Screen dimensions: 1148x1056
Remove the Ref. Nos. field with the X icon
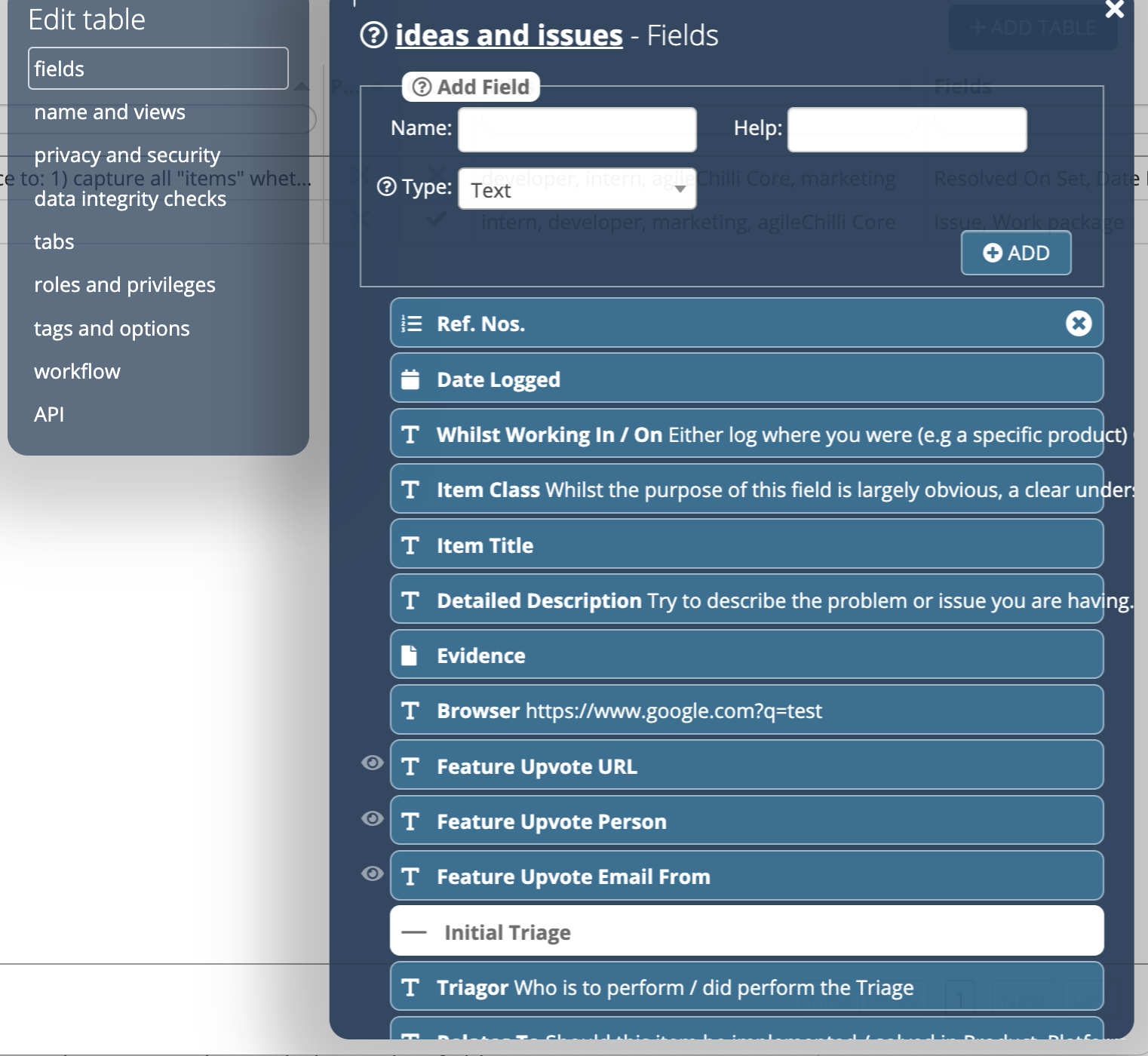pos(1079,324)
